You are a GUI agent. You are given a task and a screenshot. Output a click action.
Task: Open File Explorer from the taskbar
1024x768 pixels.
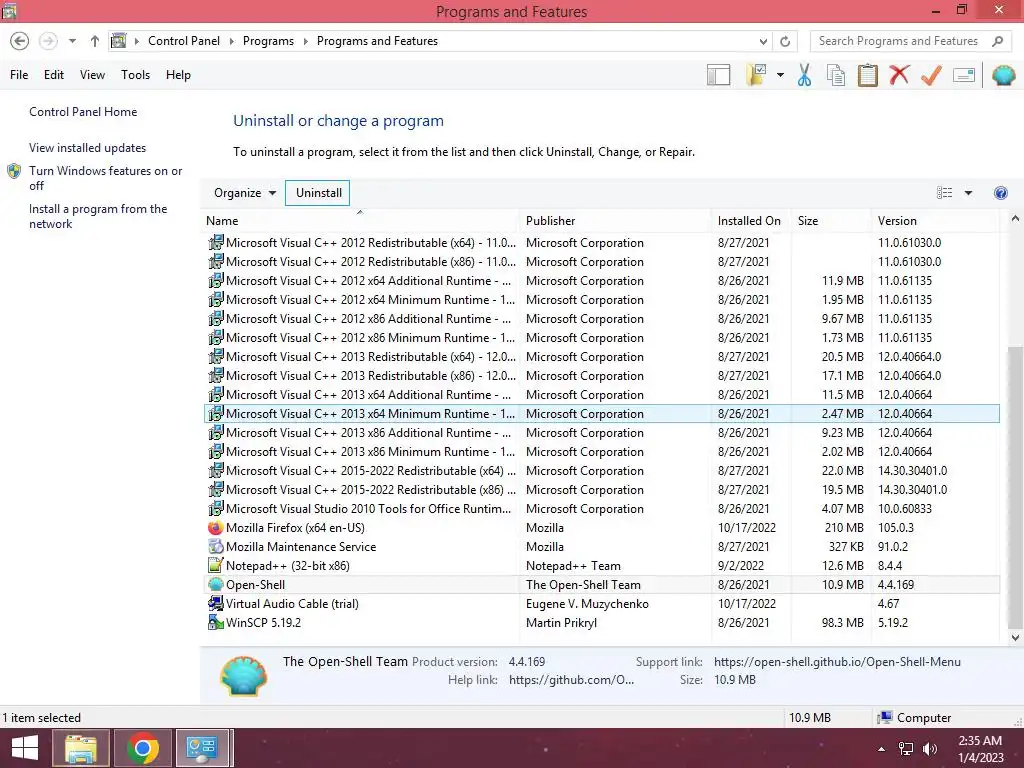click(81, 748)
